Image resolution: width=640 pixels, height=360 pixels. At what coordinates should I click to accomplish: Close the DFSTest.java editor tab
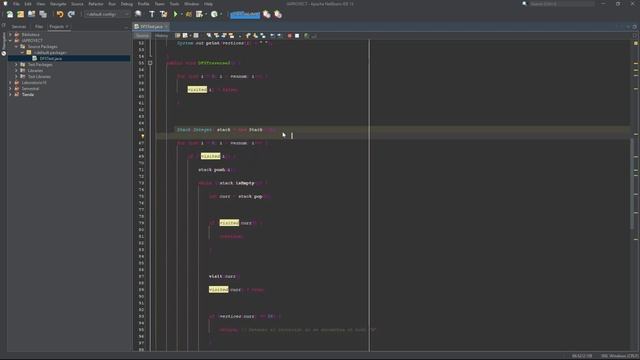[166, 27]
